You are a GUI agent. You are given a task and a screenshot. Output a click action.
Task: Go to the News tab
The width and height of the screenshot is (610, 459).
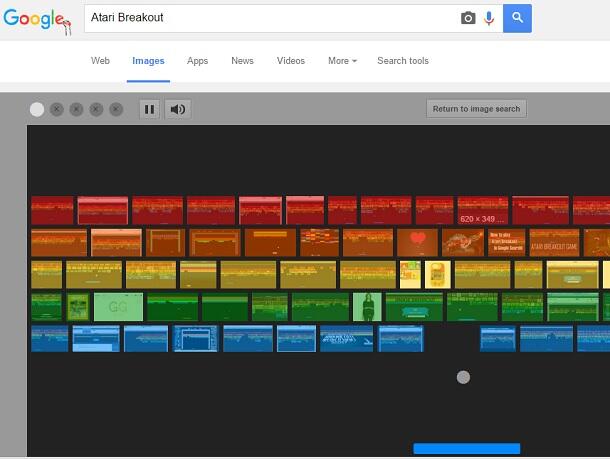[x=242, y=61]
